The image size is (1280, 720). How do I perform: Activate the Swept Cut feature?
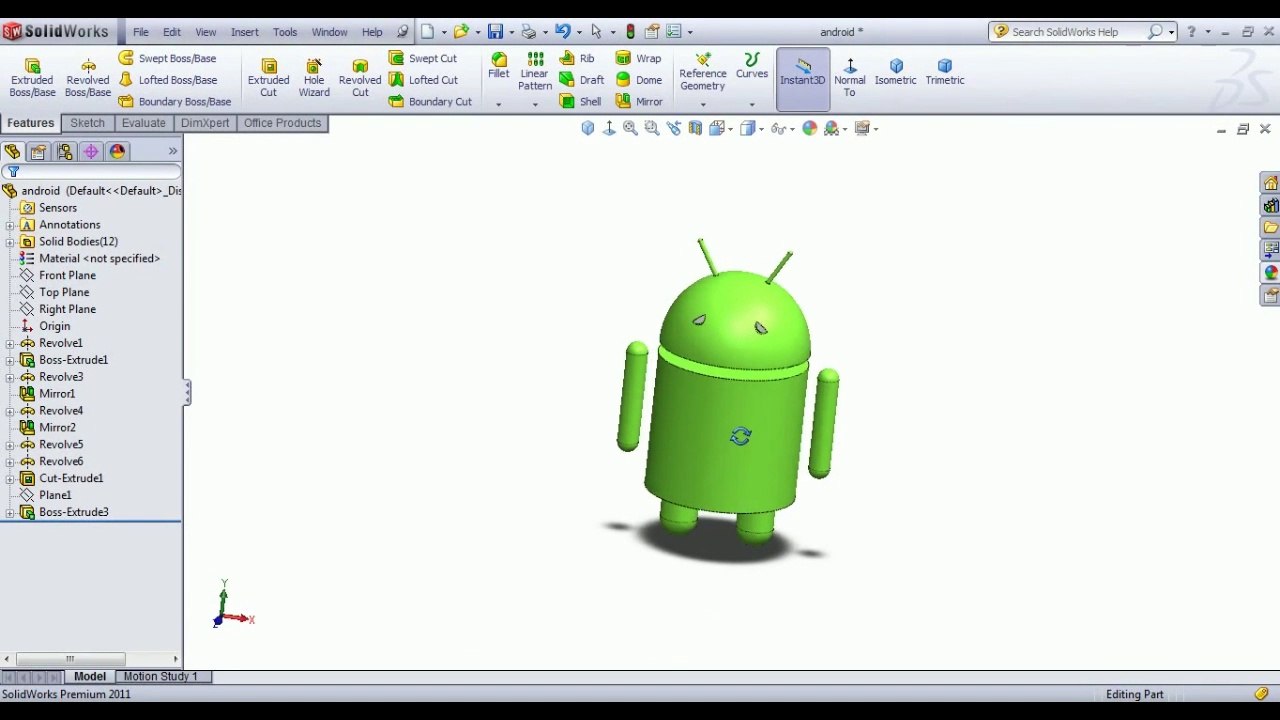coord(423,59)
